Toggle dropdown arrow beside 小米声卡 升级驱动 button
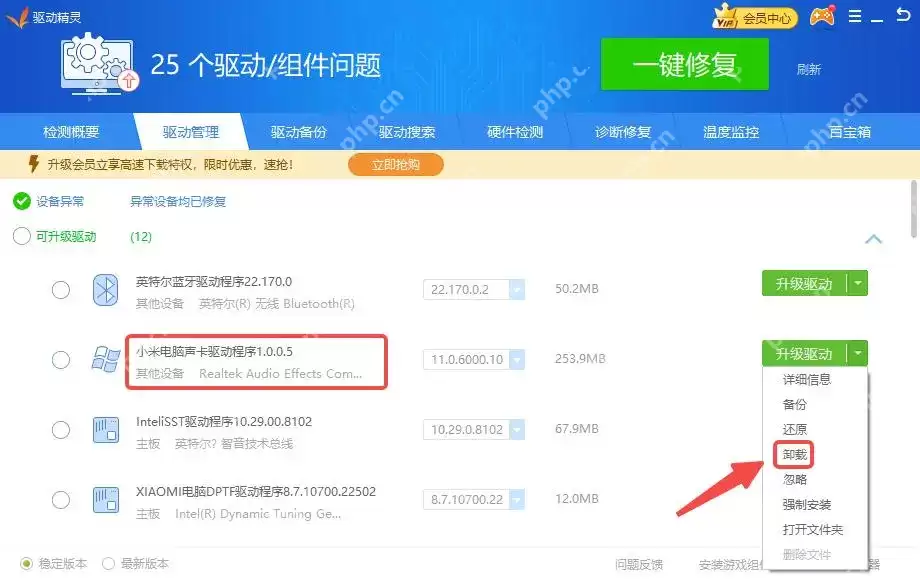The width and height of the screenshot is (920, 580). [858, 353]
